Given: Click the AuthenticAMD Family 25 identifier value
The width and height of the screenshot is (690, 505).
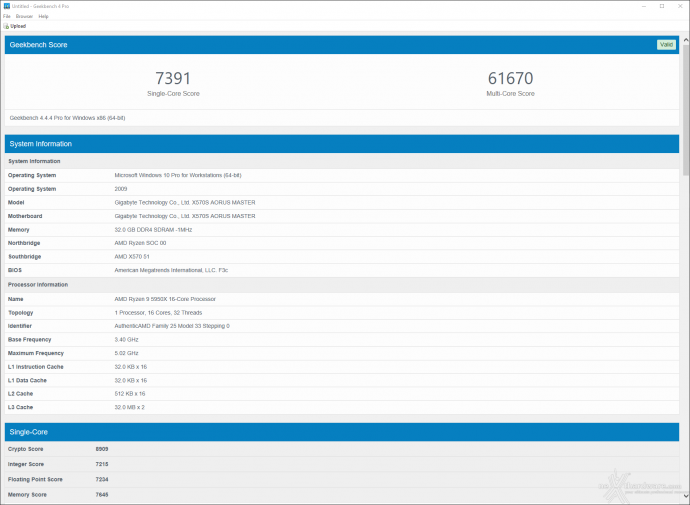Looking at the screenshot, I should click(172, 326).
